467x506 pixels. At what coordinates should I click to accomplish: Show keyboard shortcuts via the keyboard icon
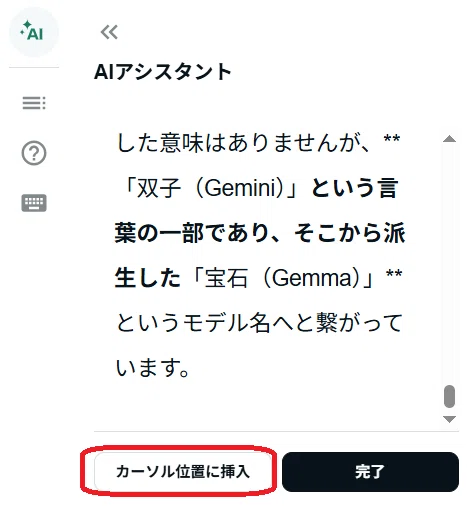[x=34, y=203]
